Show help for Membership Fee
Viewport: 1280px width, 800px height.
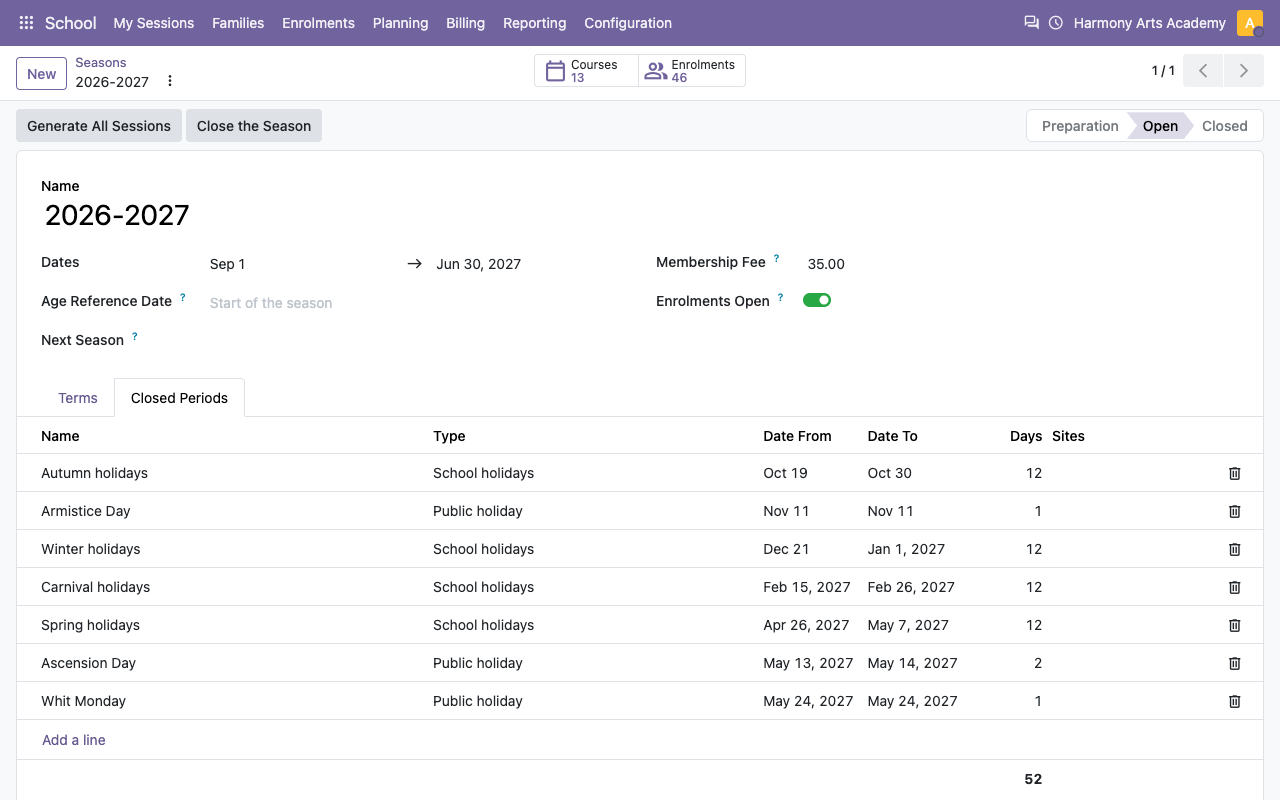tap(776, 259)
